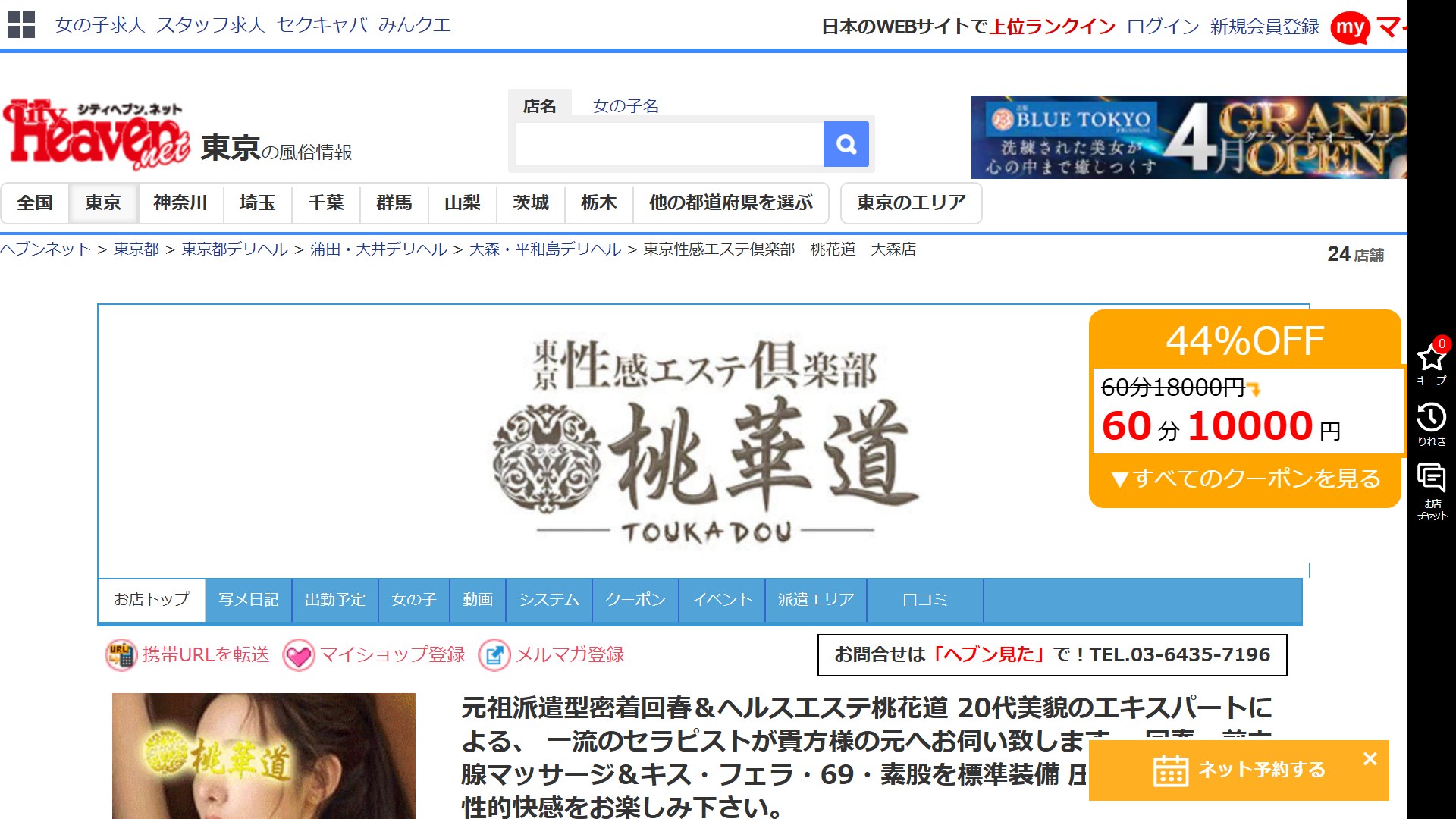Expand すべてのクーポンを見る coupon list

[x=1245, y=479]
